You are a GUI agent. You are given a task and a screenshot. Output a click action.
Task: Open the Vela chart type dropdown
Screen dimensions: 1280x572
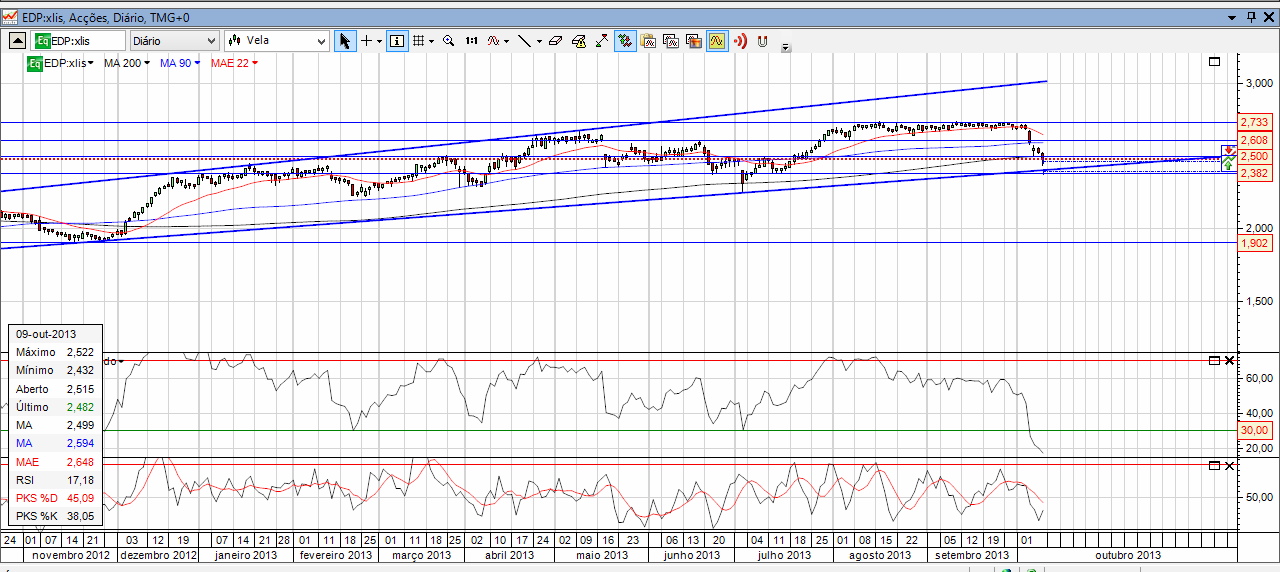pyautogui.click(x=276, y=41)
